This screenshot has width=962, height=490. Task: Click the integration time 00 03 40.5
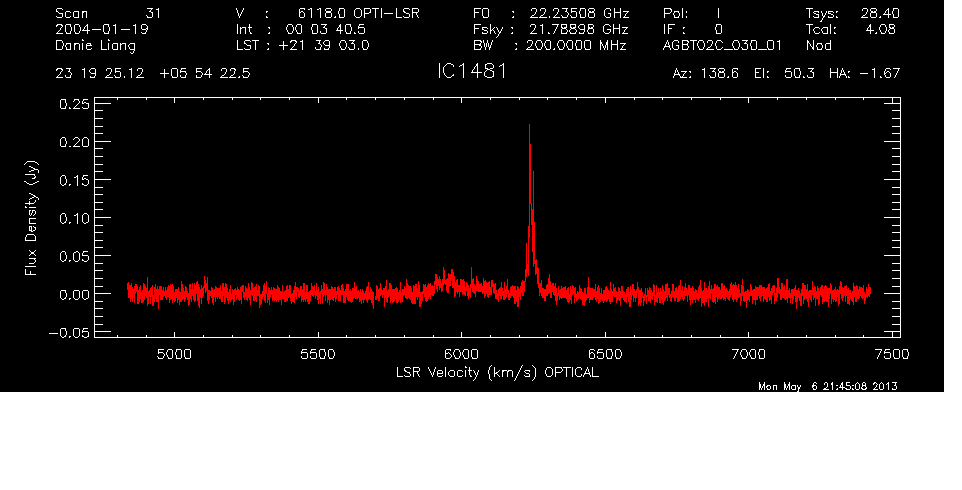point(325,29)
